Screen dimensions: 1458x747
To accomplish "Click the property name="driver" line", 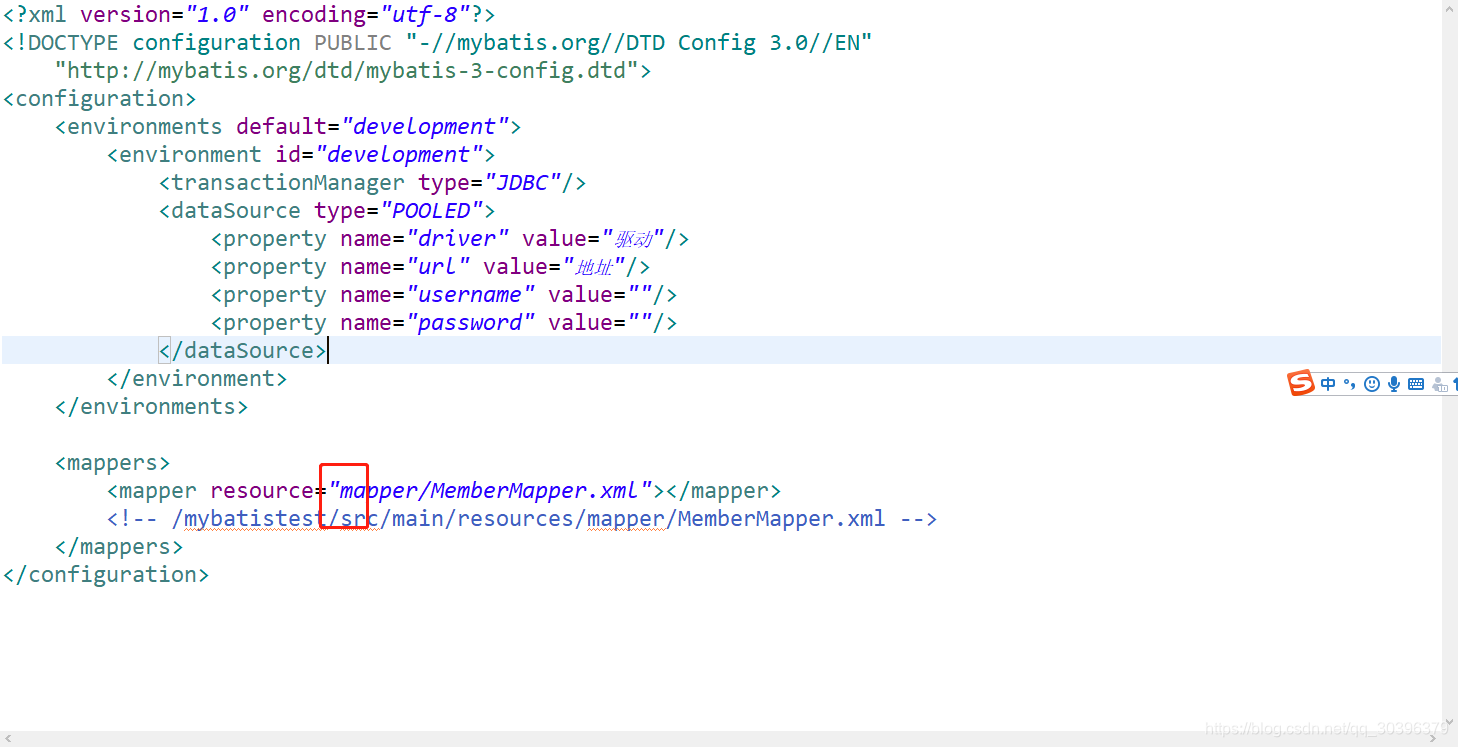I will point(450,239).
